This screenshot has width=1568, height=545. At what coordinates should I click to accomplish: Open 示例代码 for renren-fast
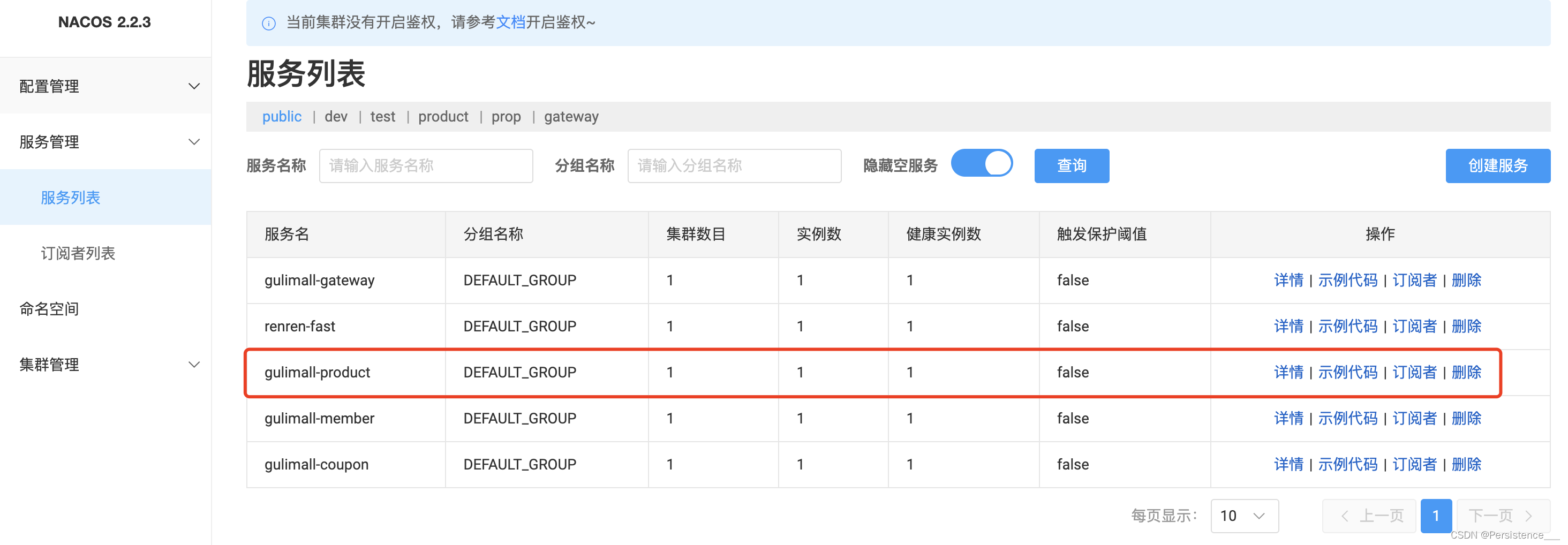(1347, 327)
